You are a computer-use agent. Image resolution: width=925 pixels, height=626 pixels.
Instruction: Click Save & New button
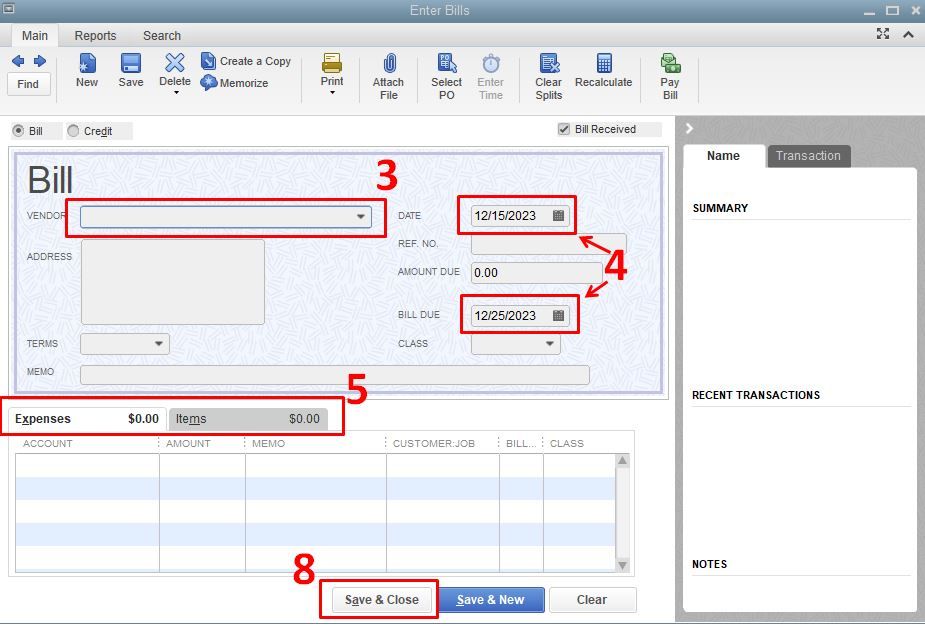tap(491, 599)
